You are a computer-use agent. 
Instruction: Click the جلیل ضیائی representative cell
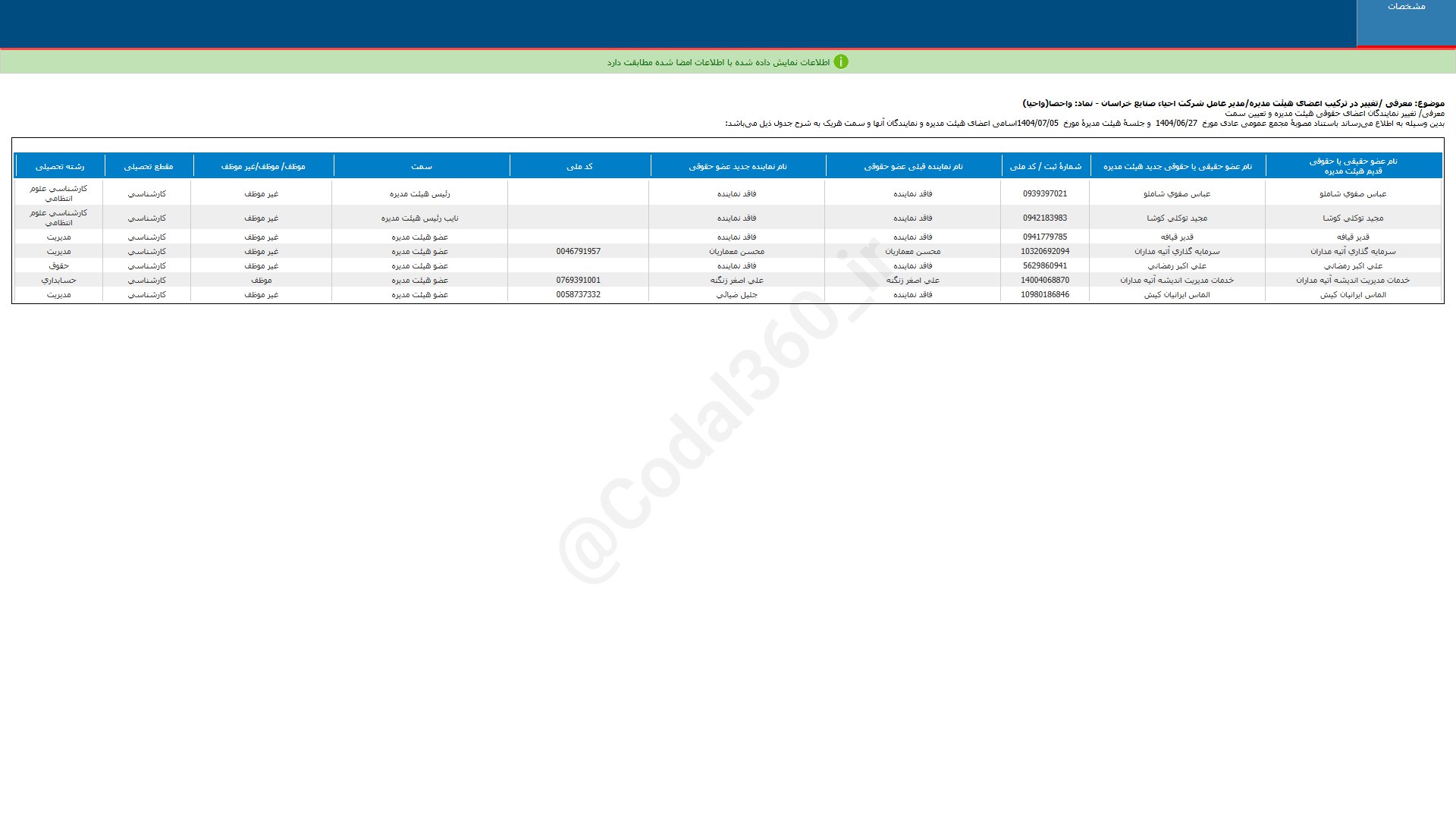coord(736,295)
